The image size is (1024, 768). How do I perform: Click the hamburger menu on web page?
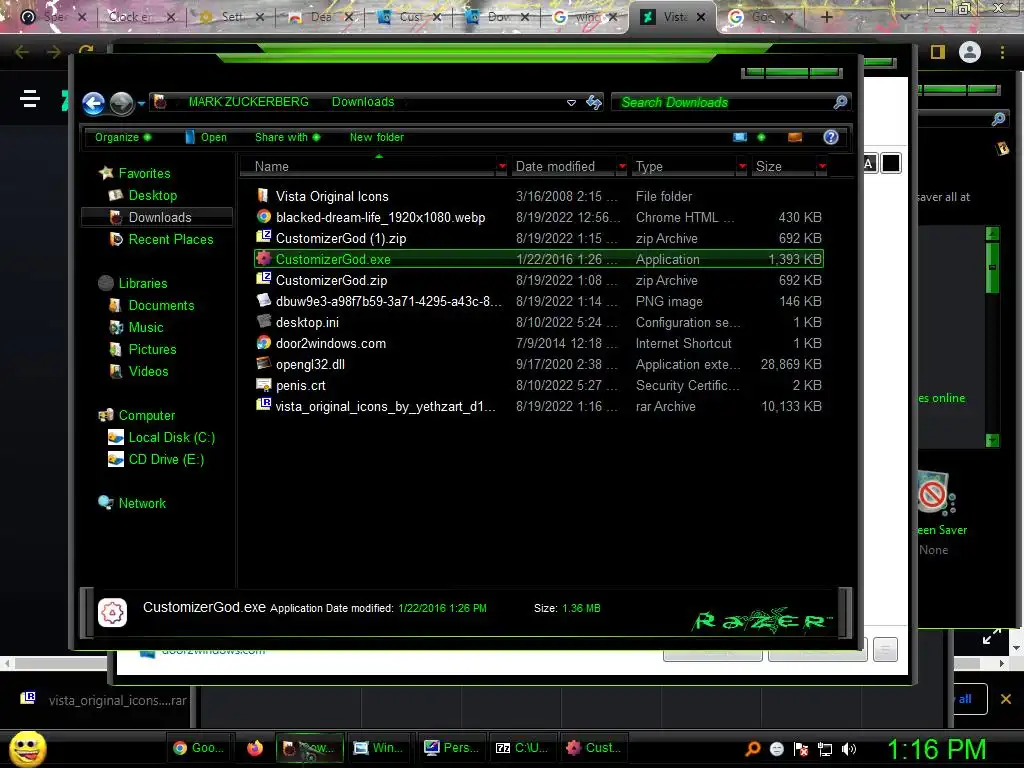pyautogui.click(x=29, y=98)
